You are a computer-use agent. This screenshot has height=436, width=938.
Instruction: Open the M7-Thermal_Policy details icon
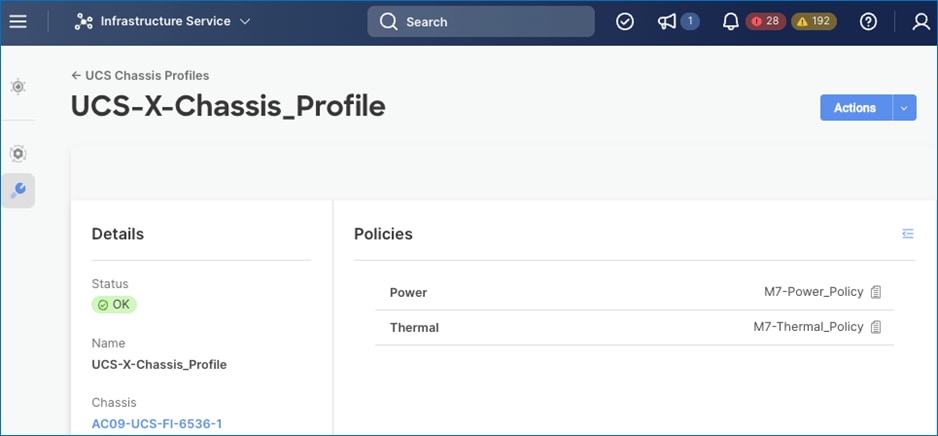(876, 327)
